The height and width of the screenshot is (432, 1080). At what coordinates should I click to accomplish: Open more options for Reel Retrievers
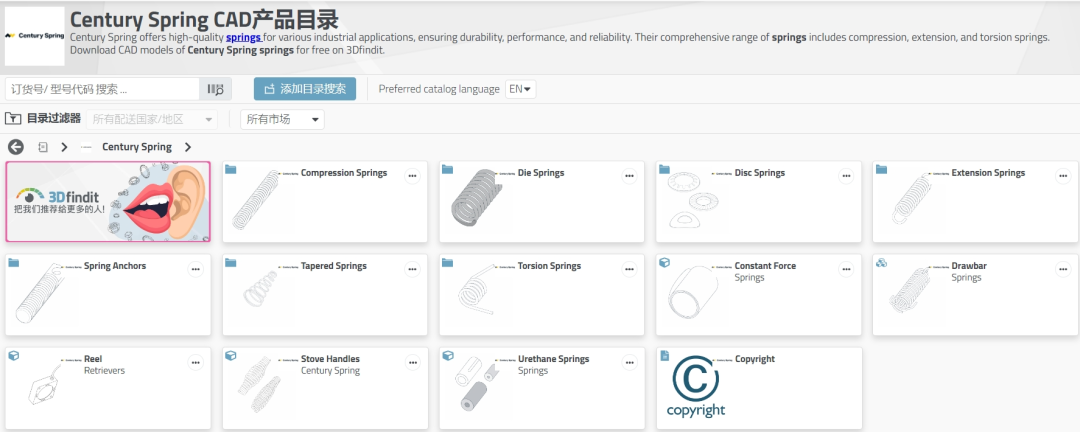(x=196, y=362)
